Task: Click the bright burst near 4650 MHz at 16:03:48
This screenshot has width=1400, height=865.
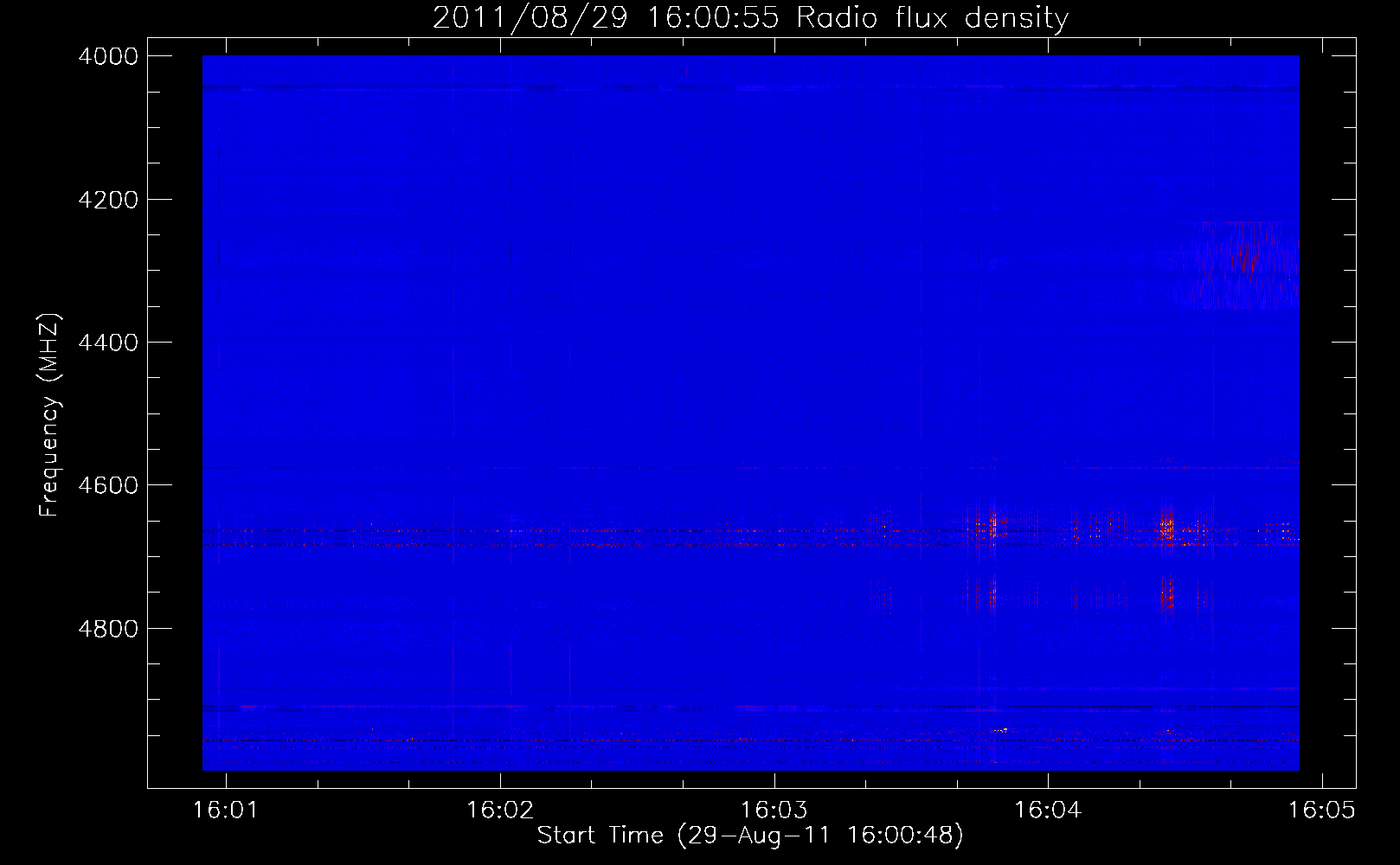Action: coord(992,524)
